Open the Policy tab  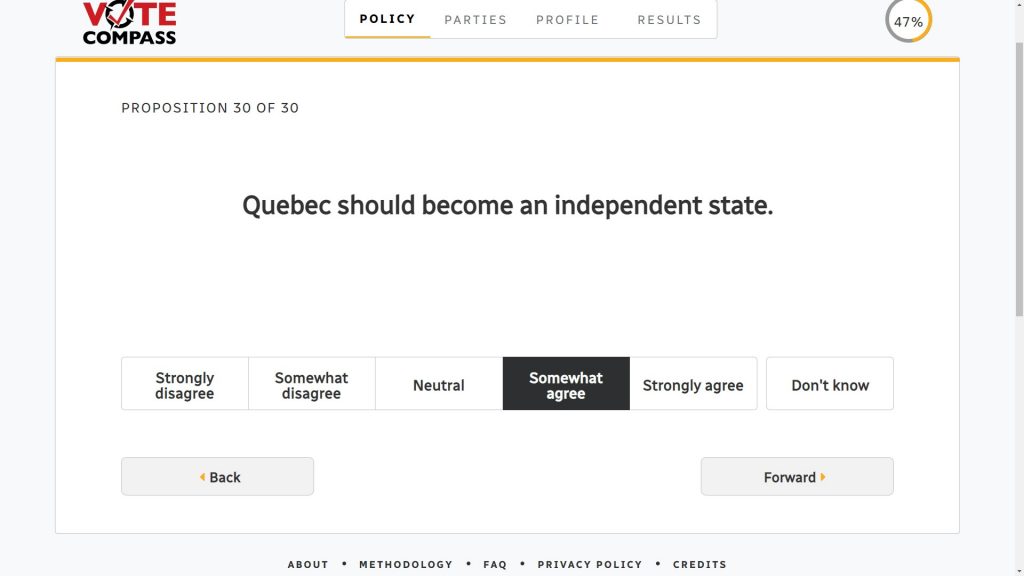388,19
